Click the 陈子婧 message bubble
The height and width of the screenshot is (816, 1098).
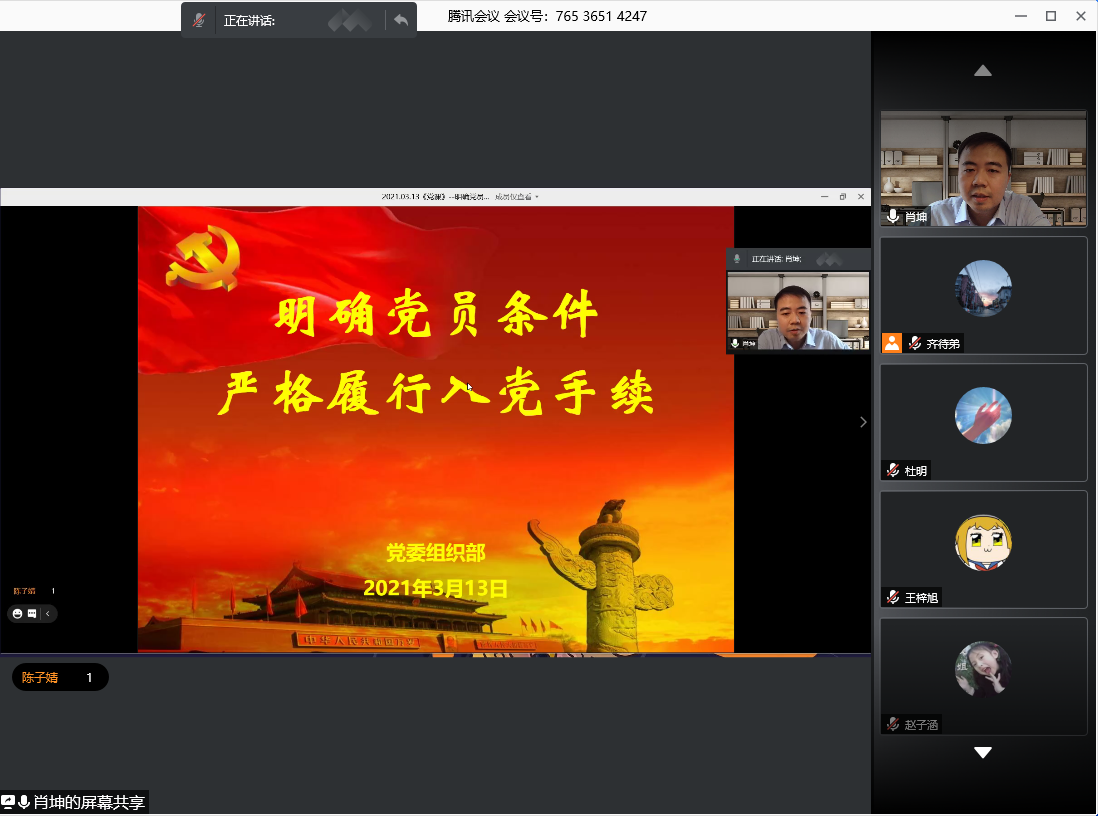[60, 677]
